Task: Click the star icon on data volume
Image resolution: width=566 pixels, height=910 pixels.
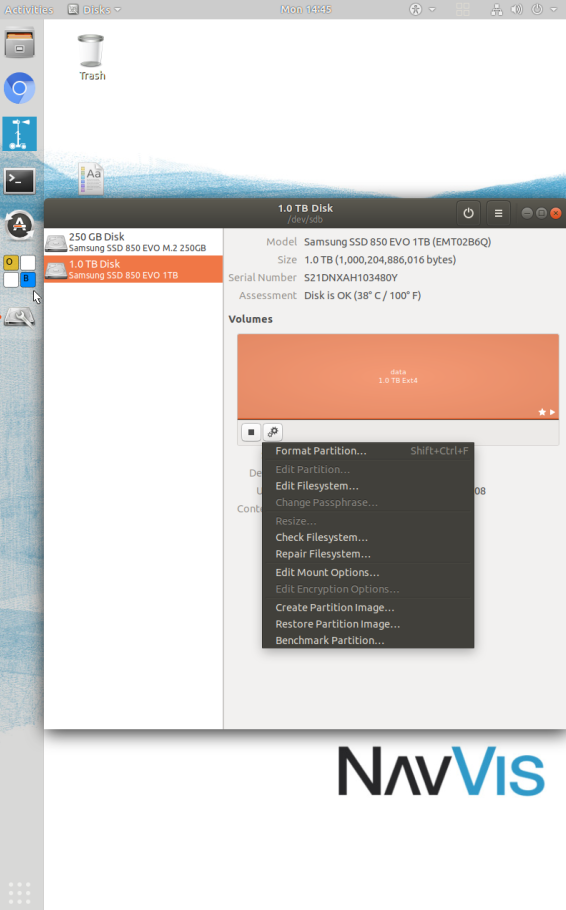Action: (542, 412)
